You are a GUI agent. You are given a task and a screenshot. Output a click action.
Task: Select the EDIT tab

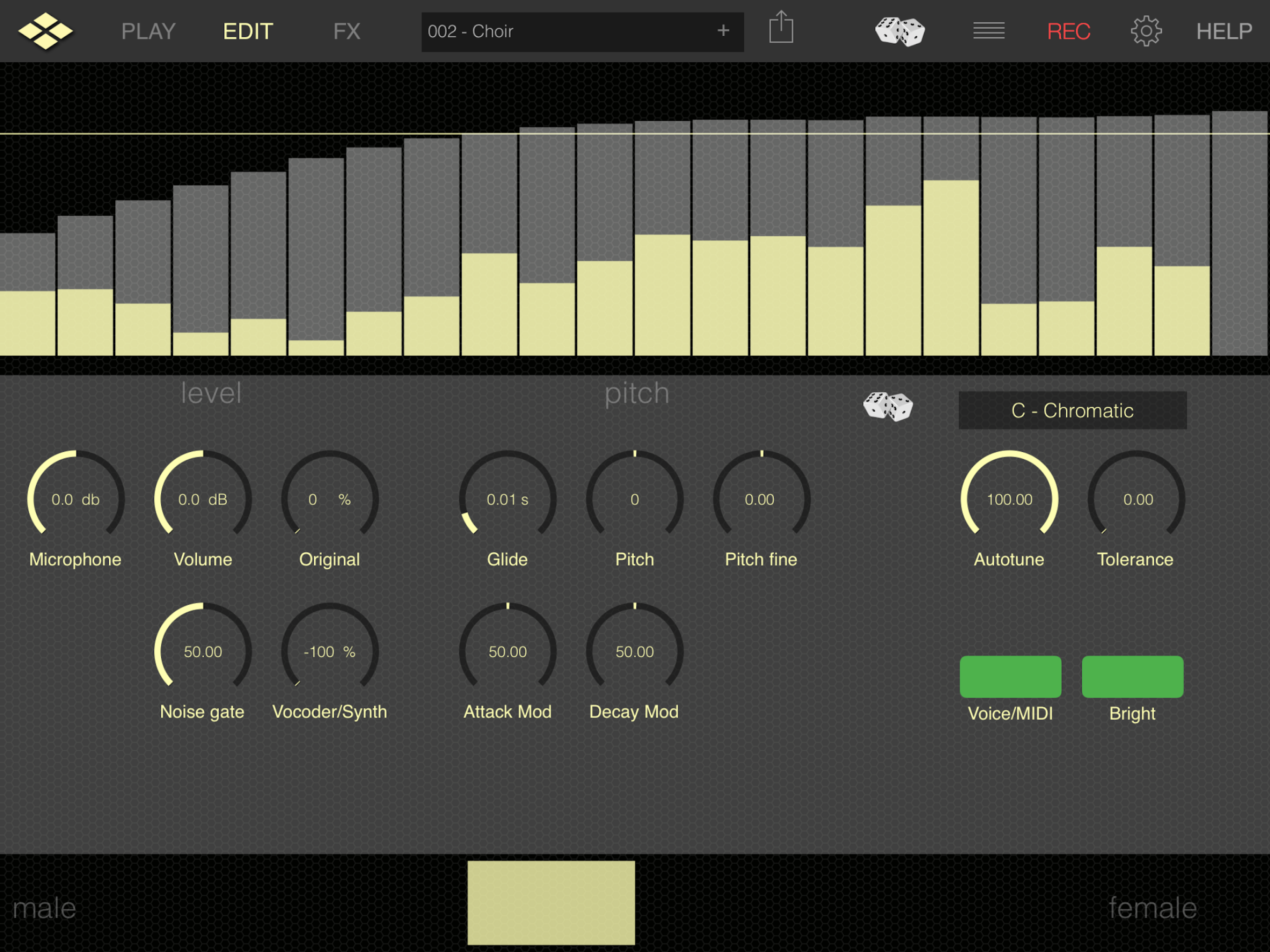click(x=247, y=31)
